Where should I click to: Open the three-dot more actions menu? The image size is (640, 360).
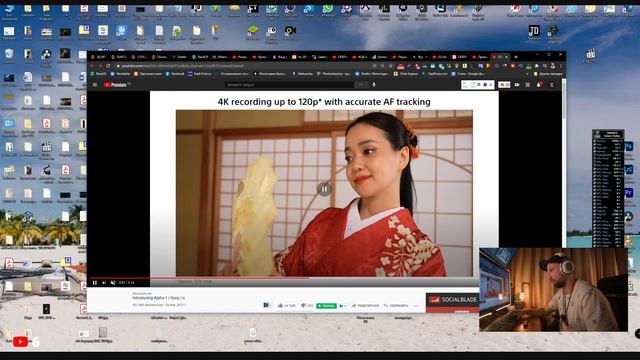[x=416, y=305]
